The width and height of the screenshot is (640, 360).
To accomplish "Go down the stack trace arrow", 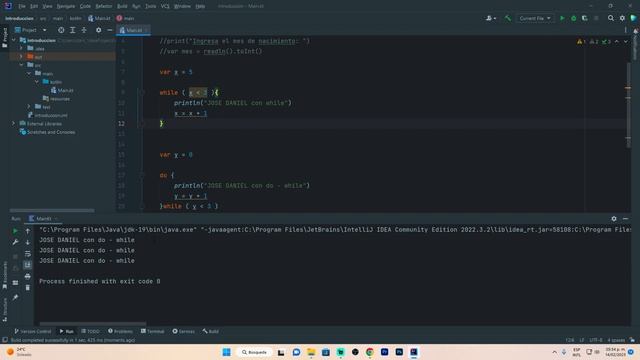I will [27, 242].
